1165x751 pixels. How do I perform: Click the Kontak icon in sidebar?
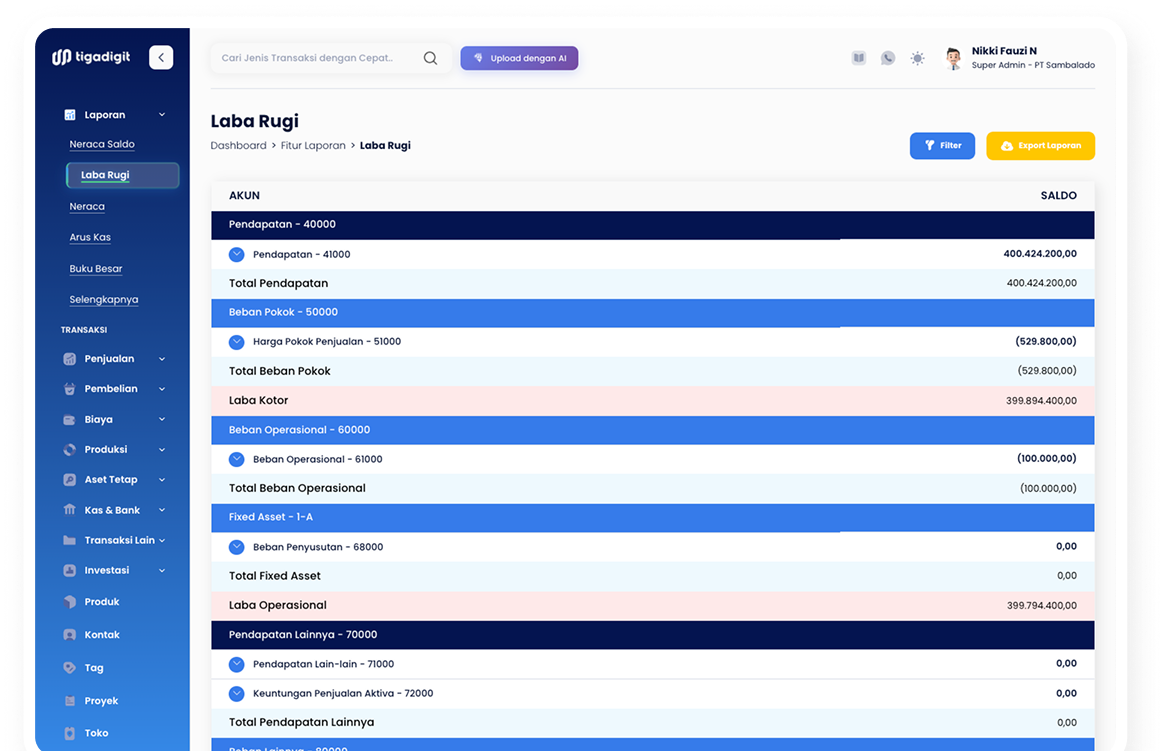(70, 635)
